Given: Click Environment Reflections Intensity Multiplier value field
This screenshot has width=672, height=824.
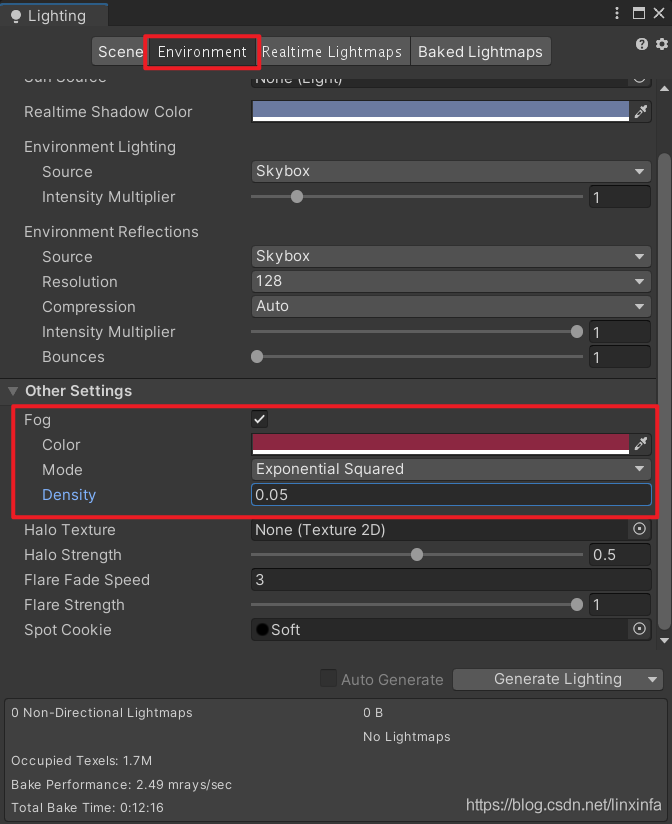Looking at the screenshot, I should [619, 332].
